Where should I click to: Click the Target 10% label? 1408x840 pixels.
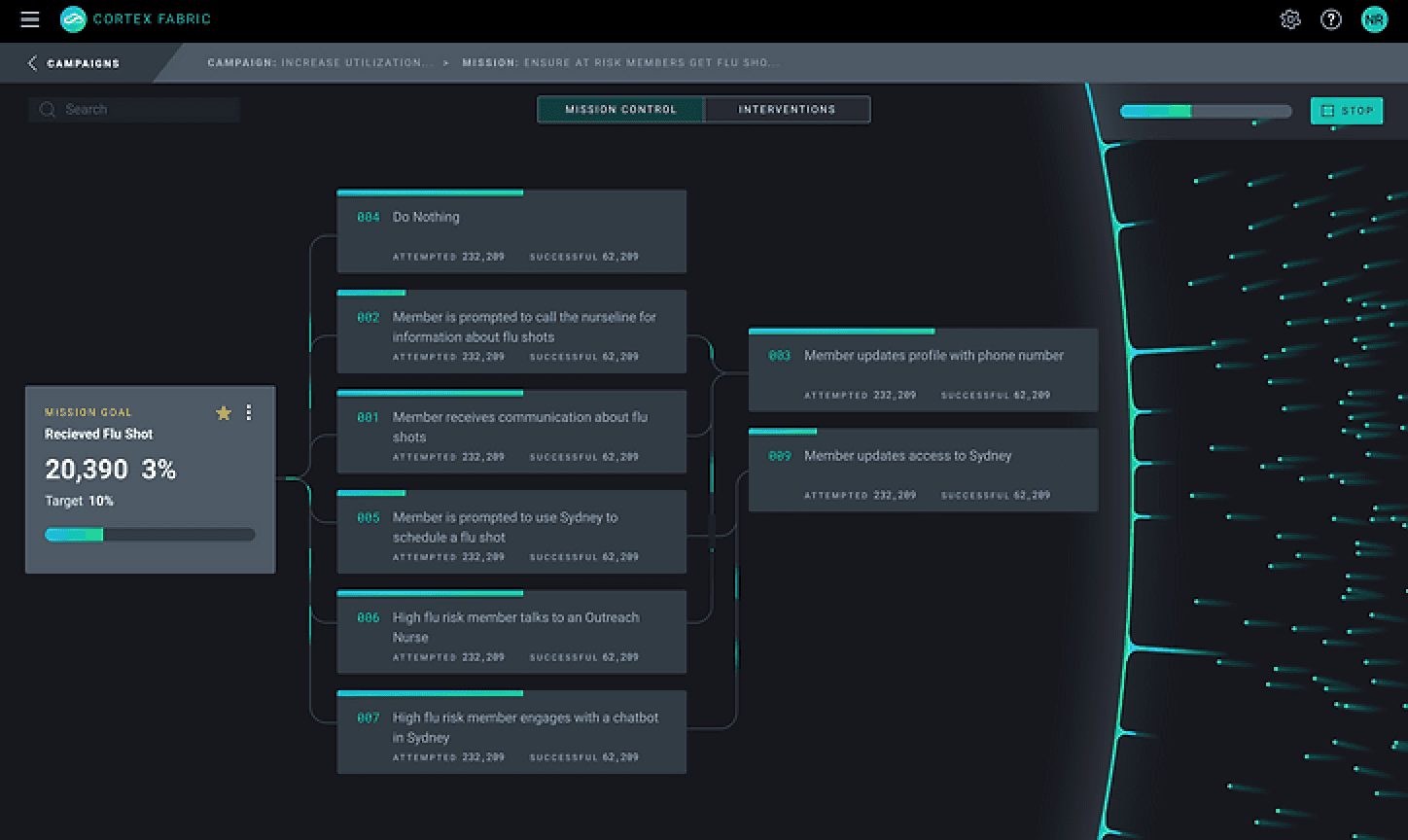pyautogui.click(x=79, y=502)
